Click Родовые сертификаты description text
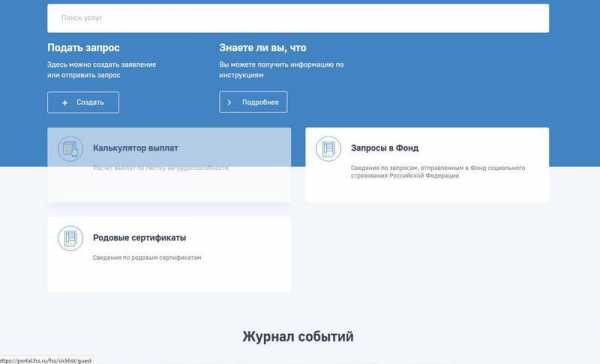 click(x=147, y=258)
